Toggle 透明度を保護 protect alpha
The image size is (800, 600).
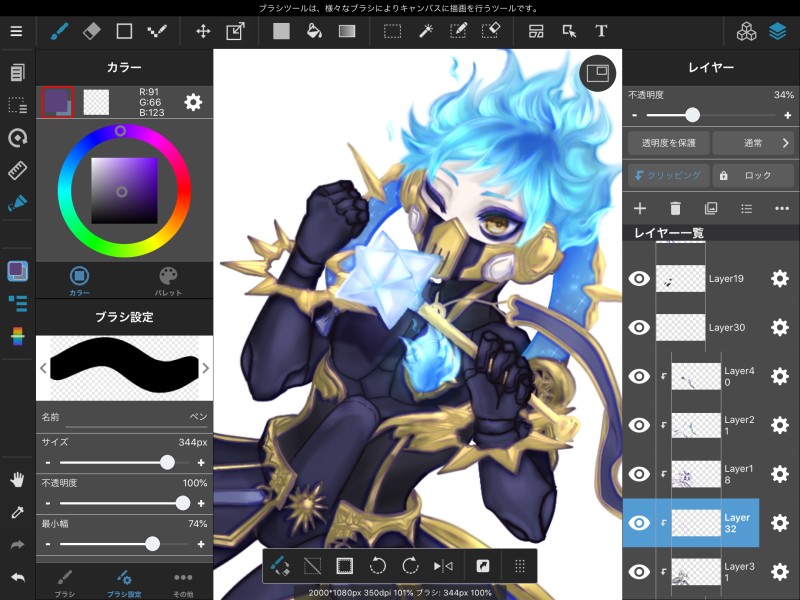[668, 143]
